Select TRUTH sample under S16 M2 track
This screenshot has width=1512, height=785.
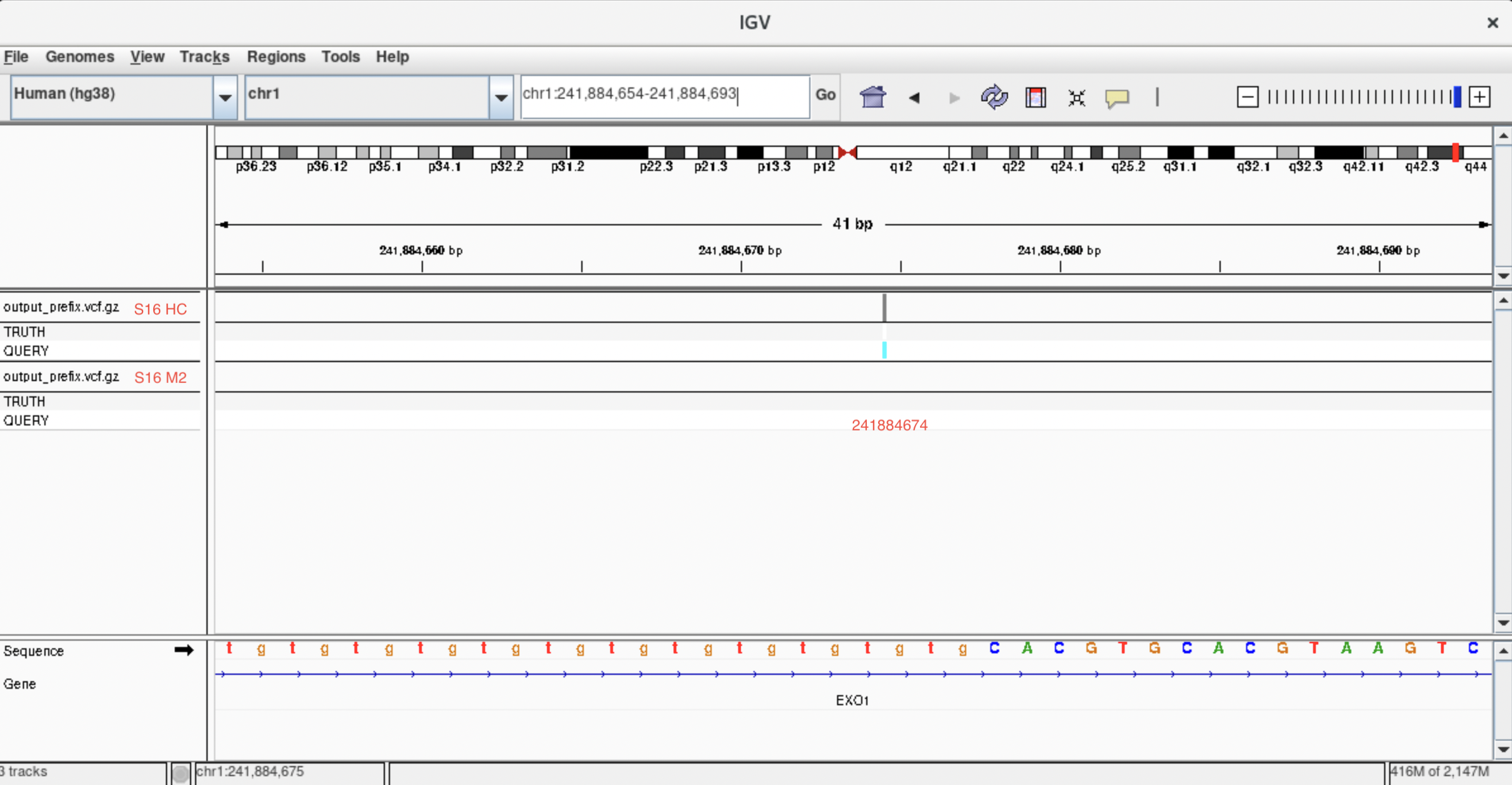click(25, 401)
